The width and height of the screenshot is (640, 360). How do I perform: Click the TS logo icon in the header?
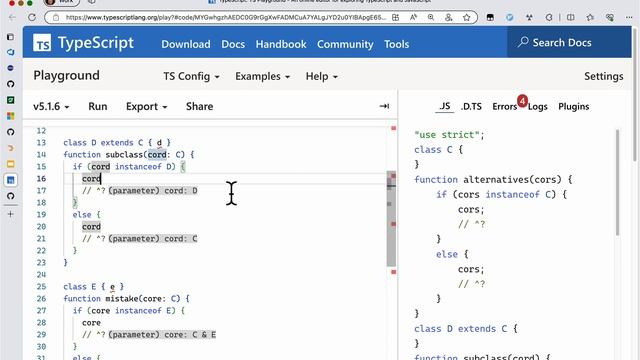42,43
